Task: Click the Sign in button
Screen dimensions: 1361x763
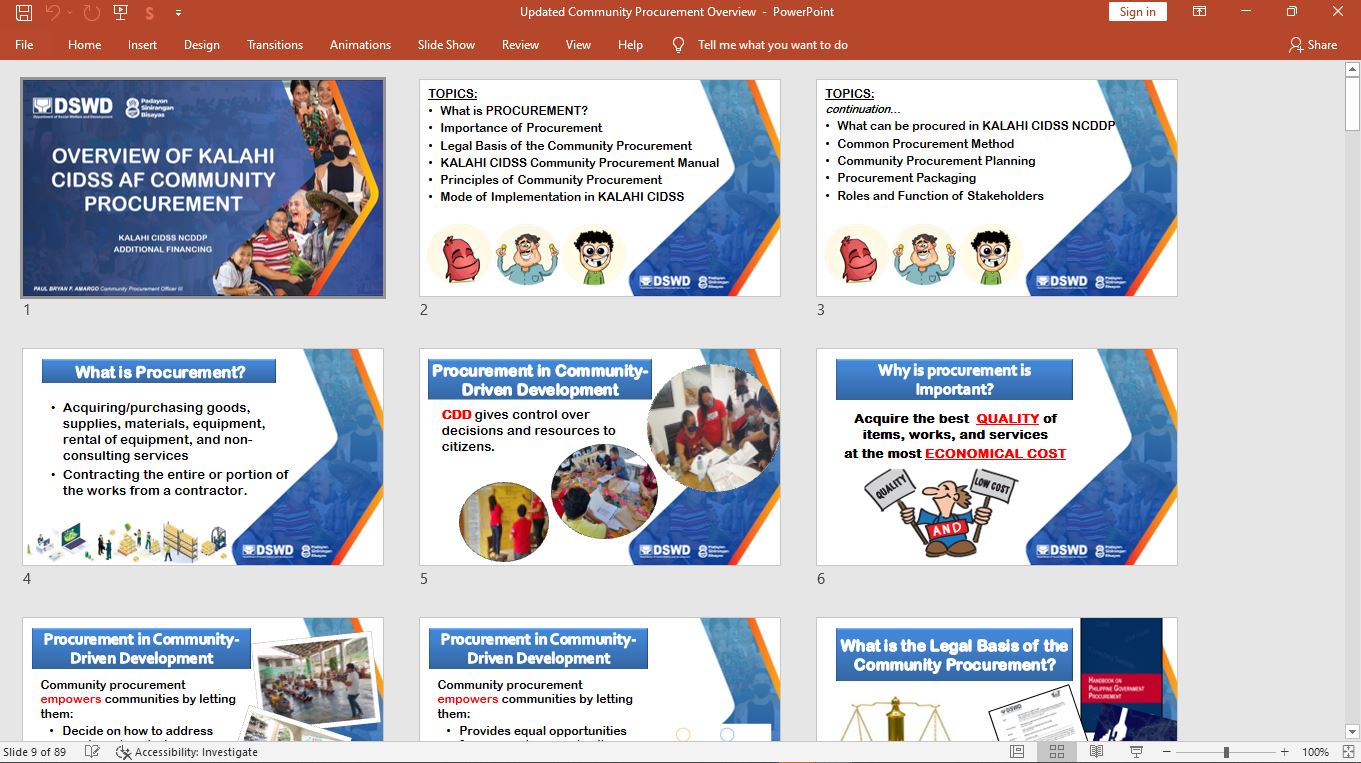Action: (1137, 12)
